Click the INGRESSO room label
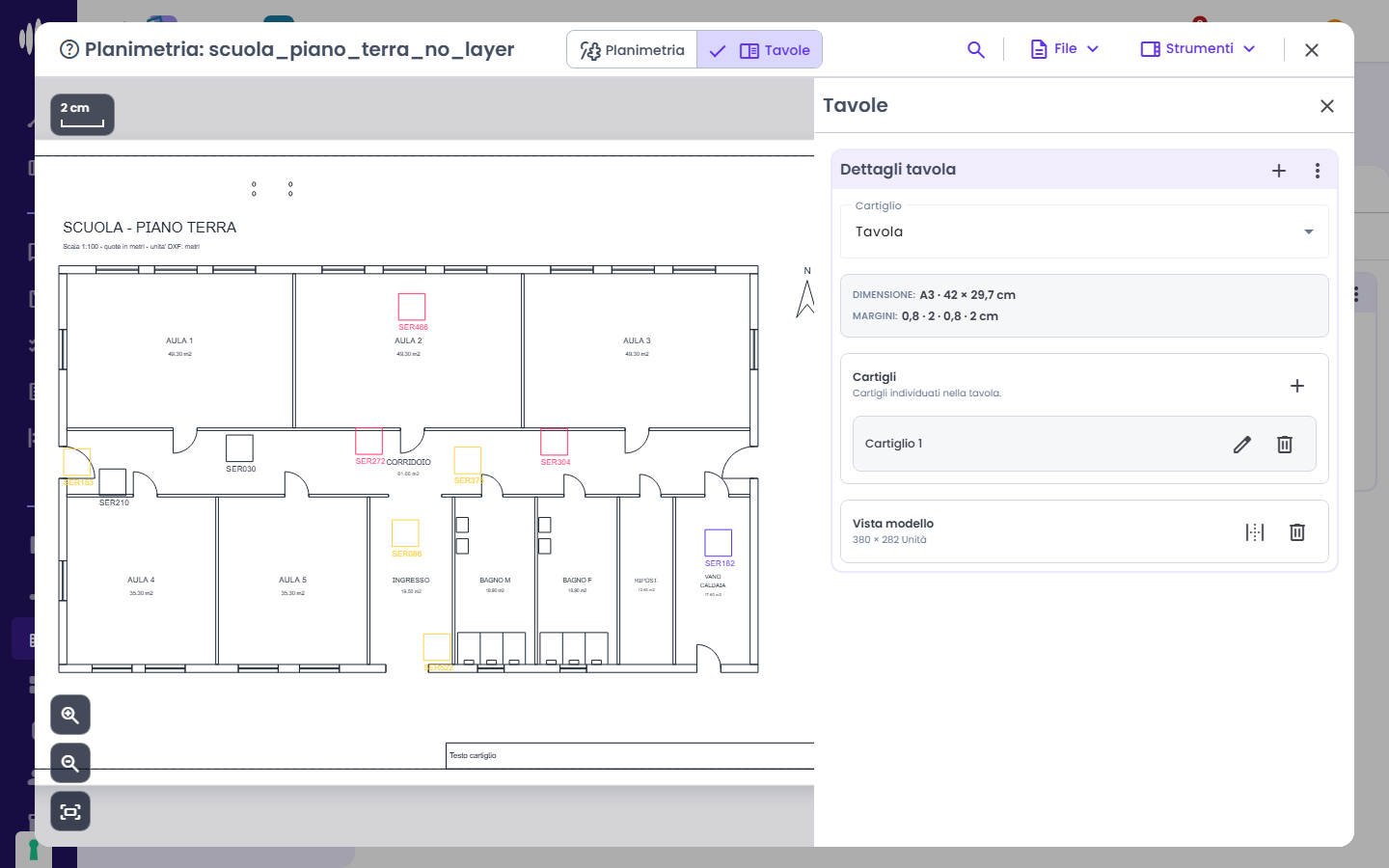 [411, 581]
